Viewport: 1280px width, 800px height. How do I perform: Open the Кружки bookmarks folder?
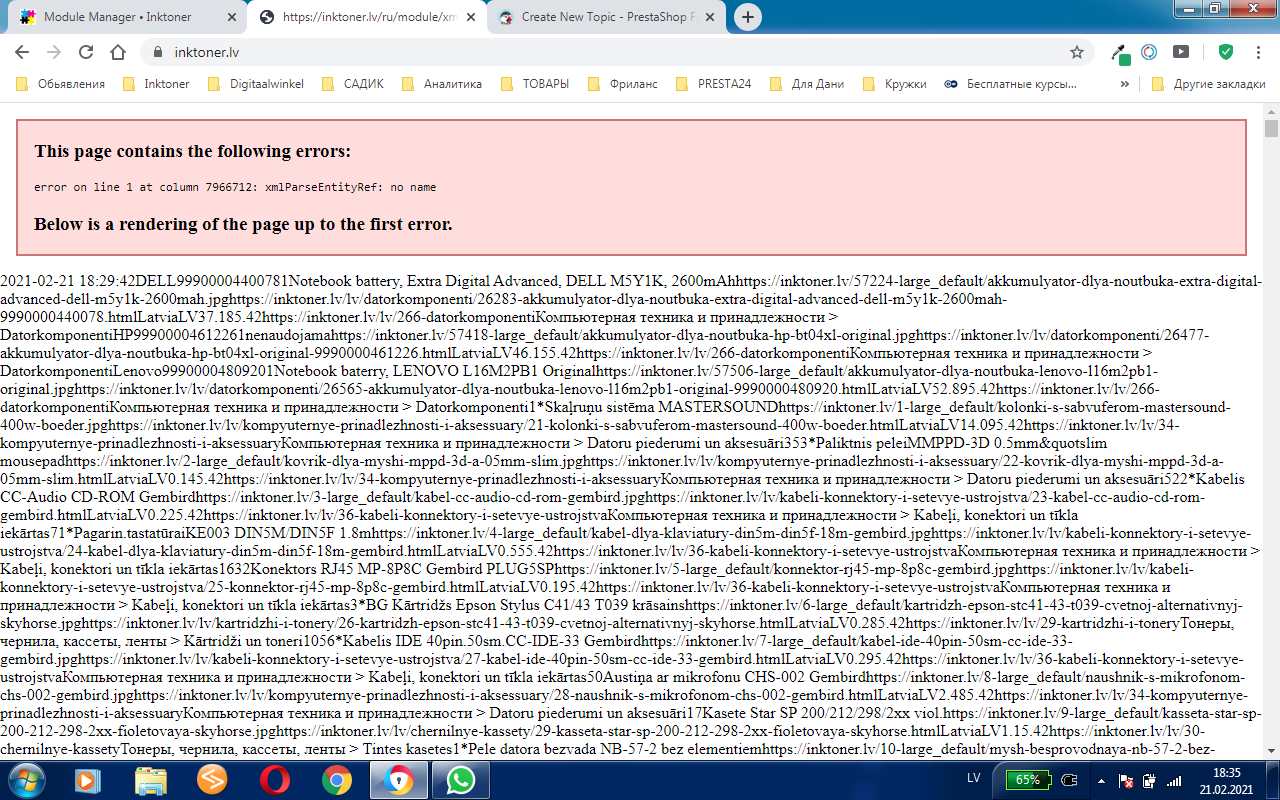click(894, 84)
